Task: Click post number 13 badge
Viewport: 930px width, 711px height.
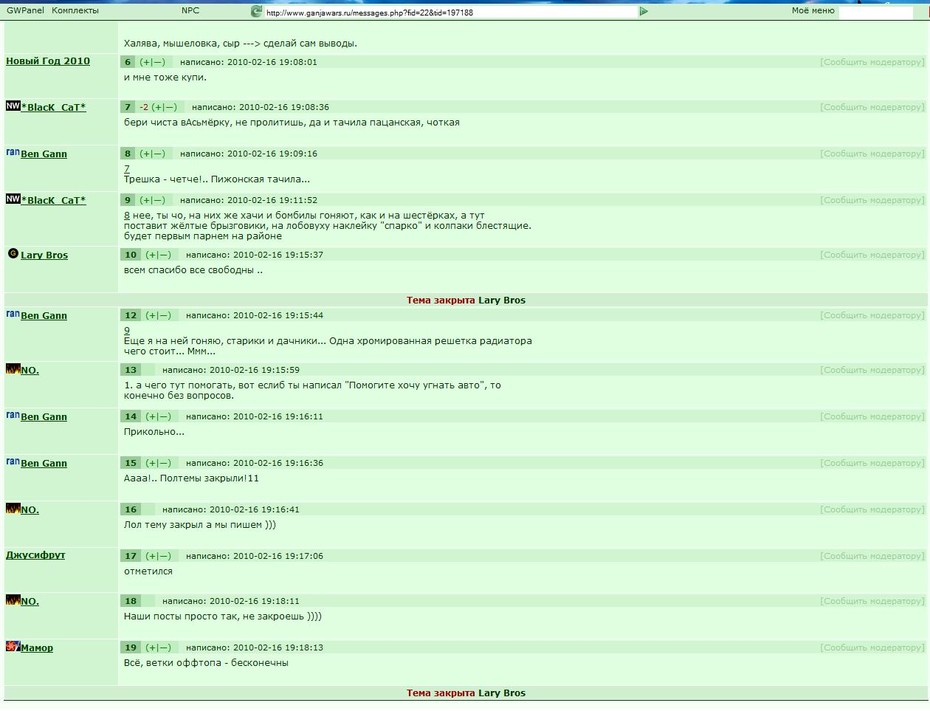Action: coord(130,370)
